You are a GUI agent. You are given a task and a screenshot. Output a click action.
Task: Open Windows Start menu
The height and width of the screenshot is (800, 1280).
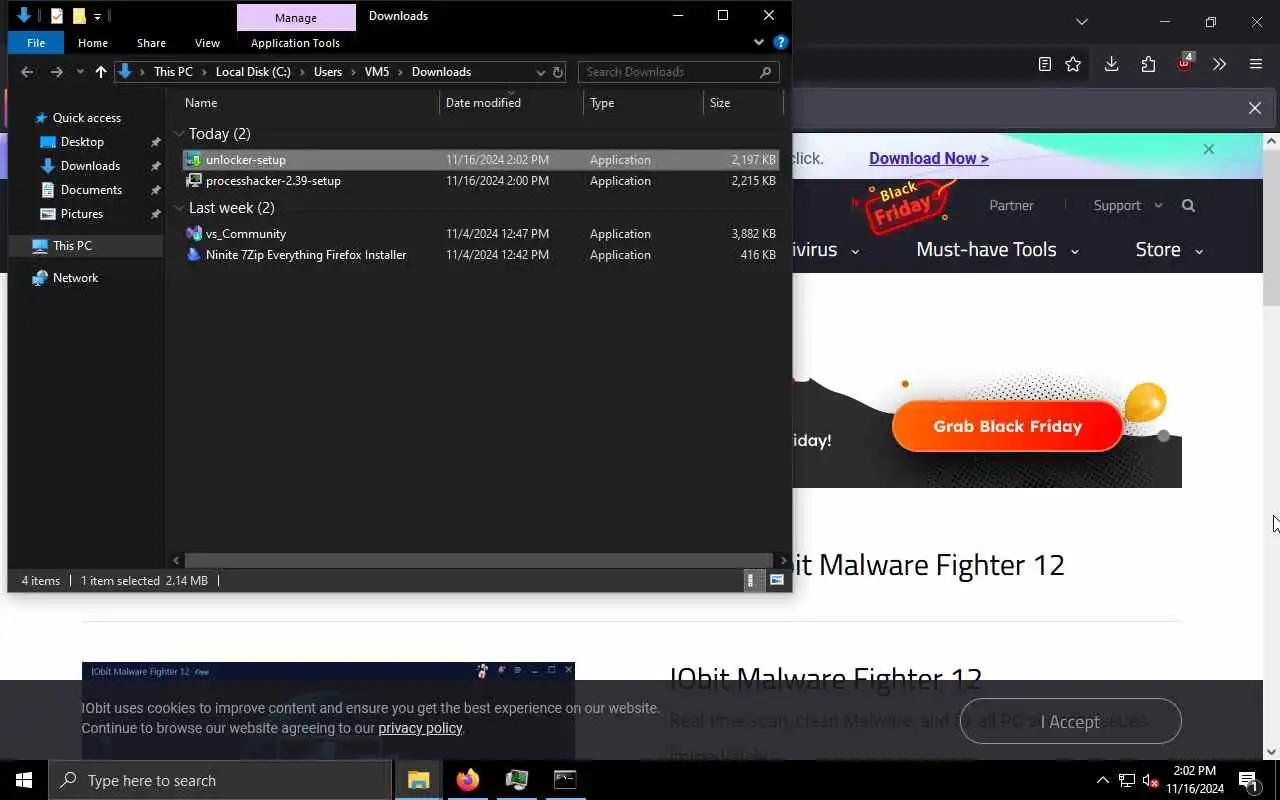click(x=24, y=780)
